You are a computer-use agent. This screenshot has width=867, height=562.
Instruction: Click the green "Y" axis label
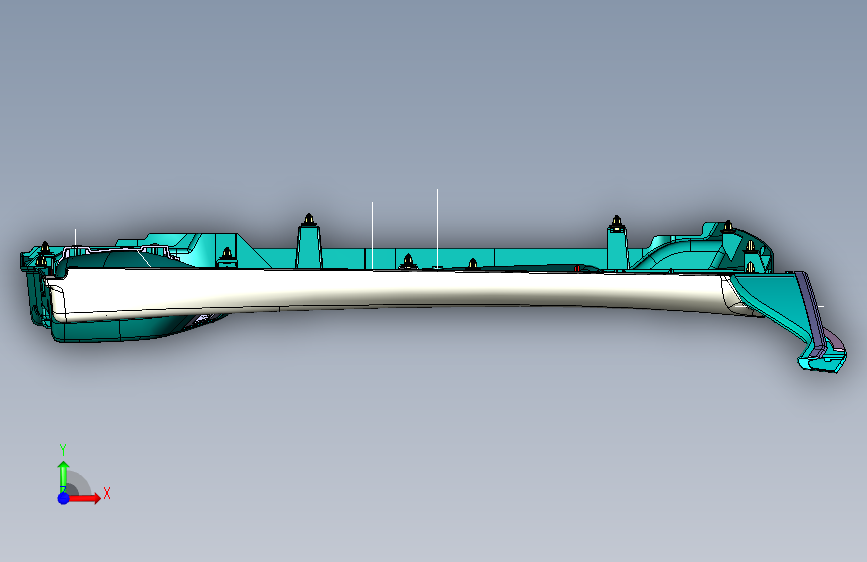[x=63, y=449]
